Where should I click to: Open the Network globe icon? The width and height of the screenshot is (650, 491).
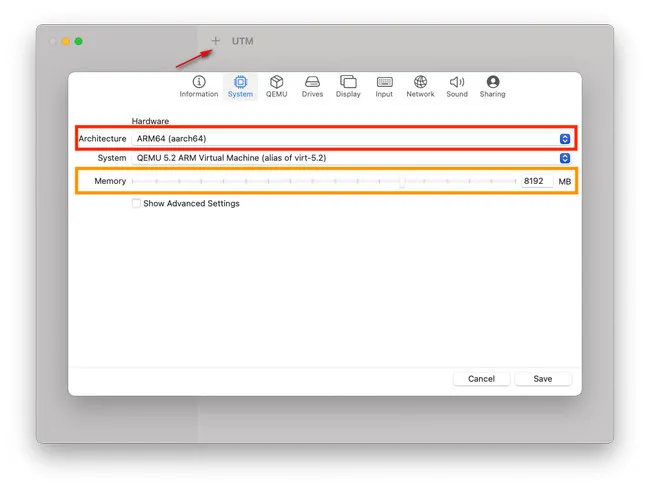(420, 82)
